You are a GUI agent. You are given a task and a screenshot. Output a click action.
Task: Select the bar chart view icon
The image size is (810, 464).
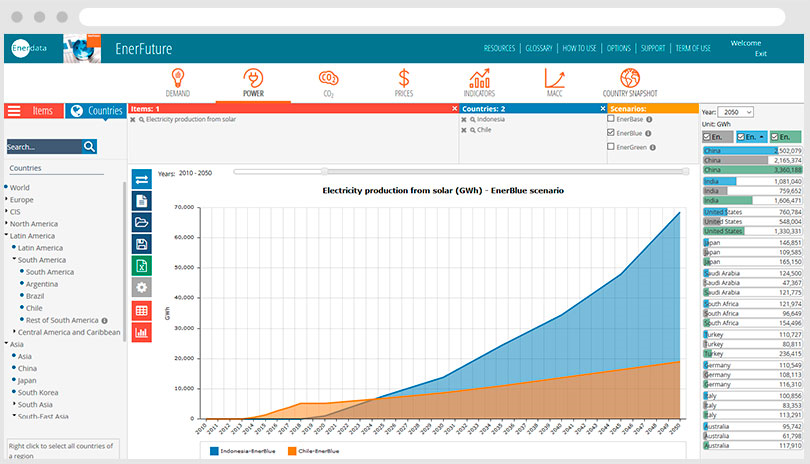coord(142,332)
